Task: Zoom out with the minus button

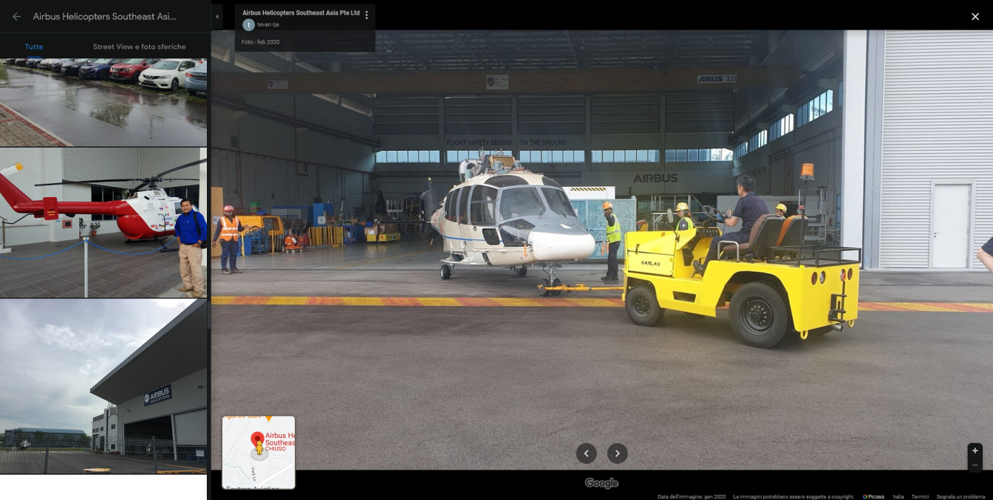Action: 975,465
